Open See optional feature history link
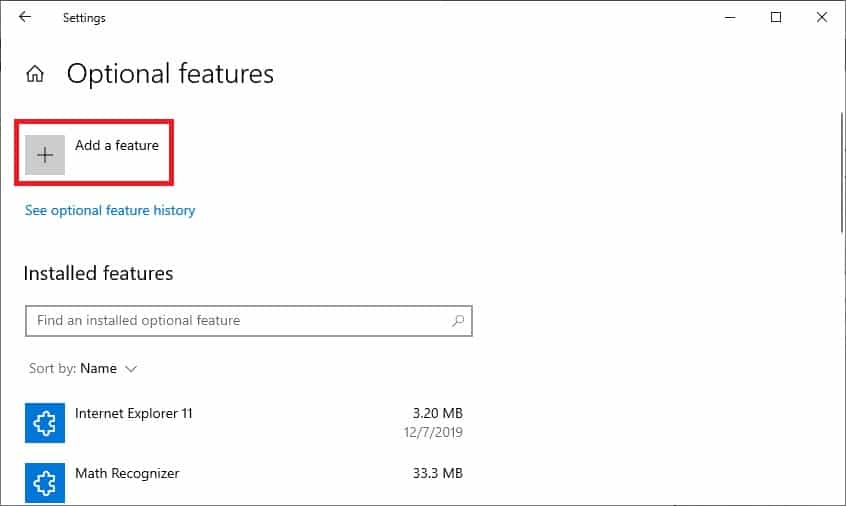This screenshot has width=846, height=506. click(x=110, y=210)
